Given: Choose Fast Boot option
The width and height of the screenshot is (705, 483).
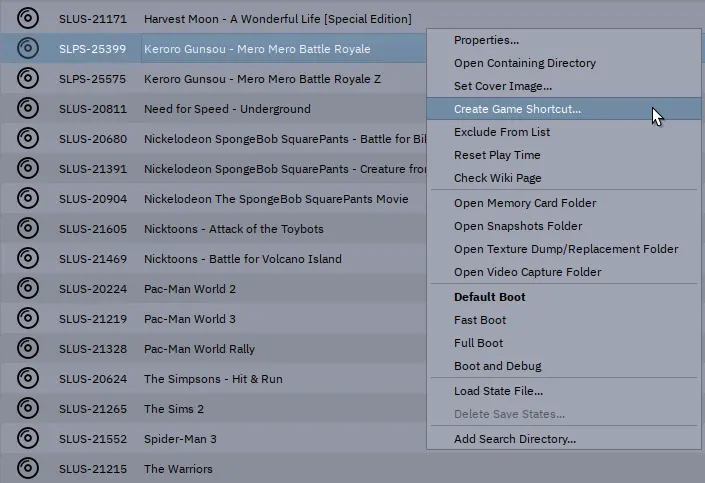Looking at the screenshot, I should click(564, 320).
